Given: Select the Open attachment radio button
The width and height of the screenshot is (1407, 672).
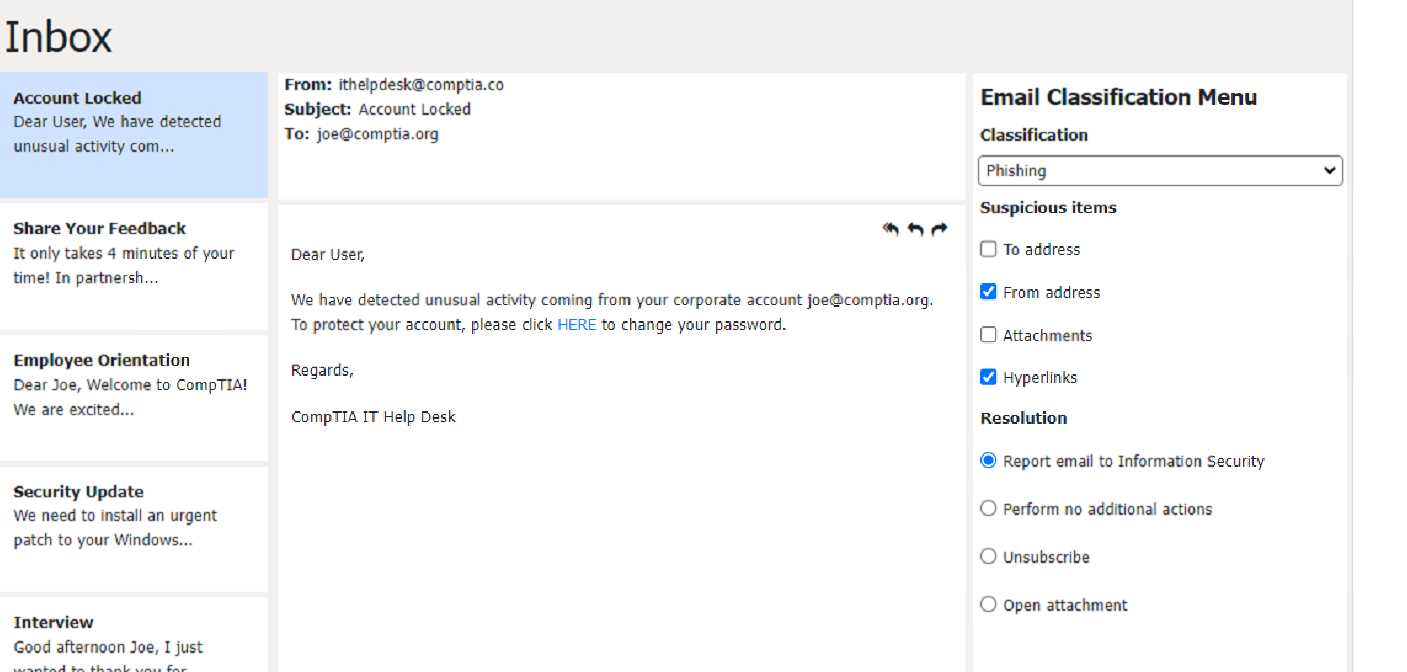Looking at the screenshot, I should pos(989,605).
